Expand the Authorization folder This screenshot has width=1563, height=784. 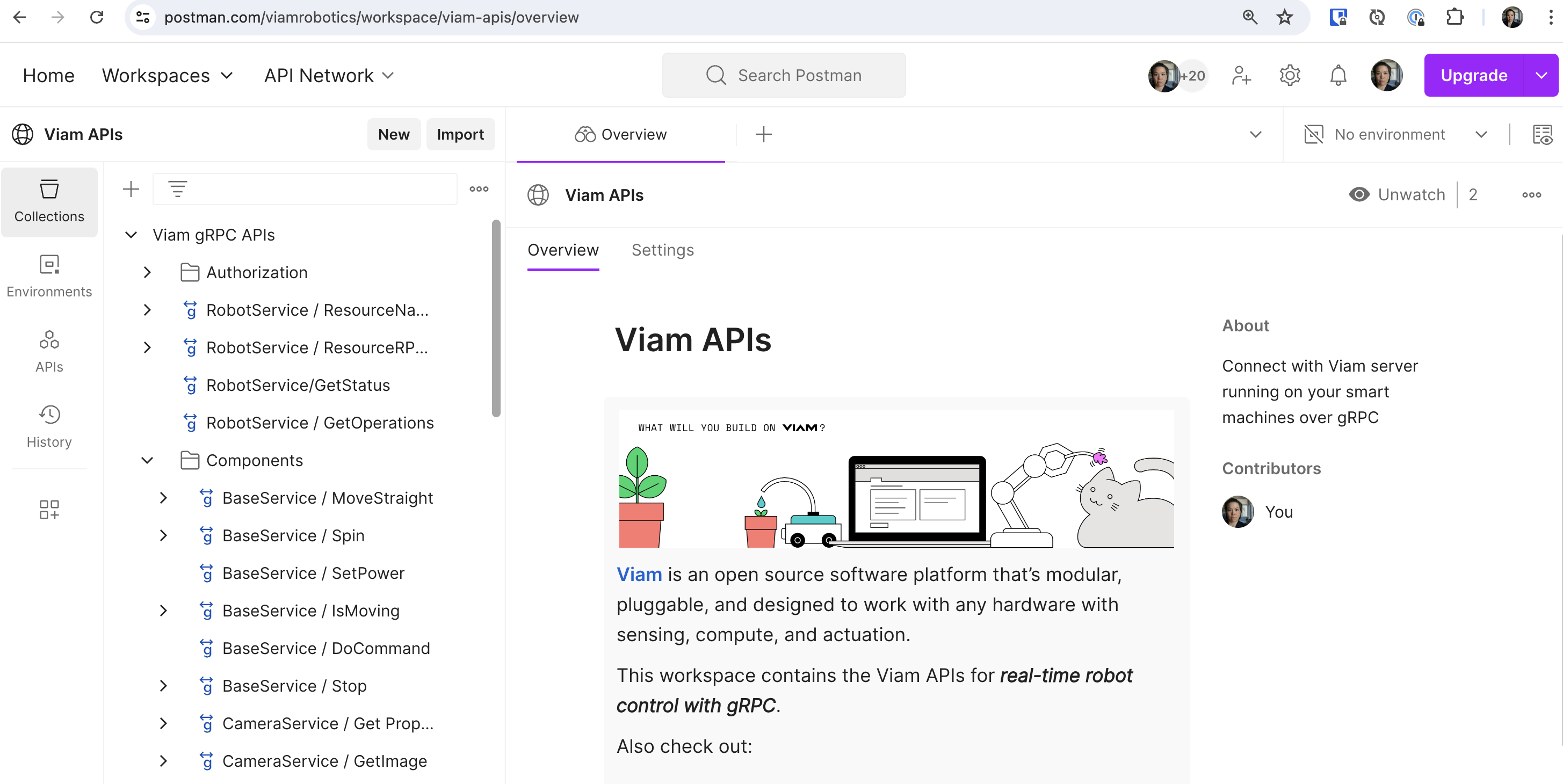(x=147, y=272)
